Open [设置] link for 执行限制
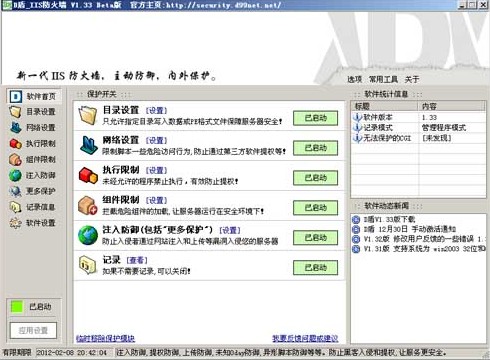The height and width of the screenshot is (360, 490). pos(156,170)
